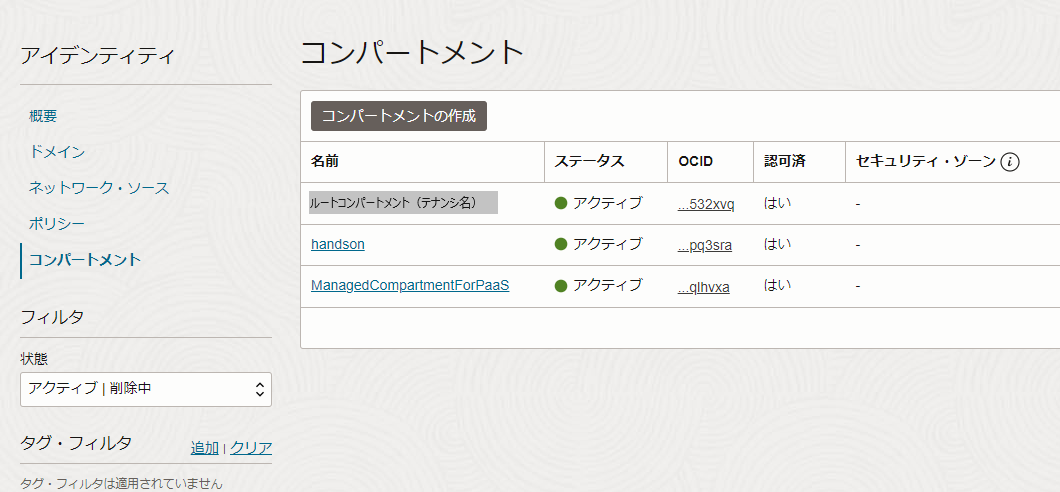
Task: Click the OCID link ...qlhvxa
Action: click(704, 287)
